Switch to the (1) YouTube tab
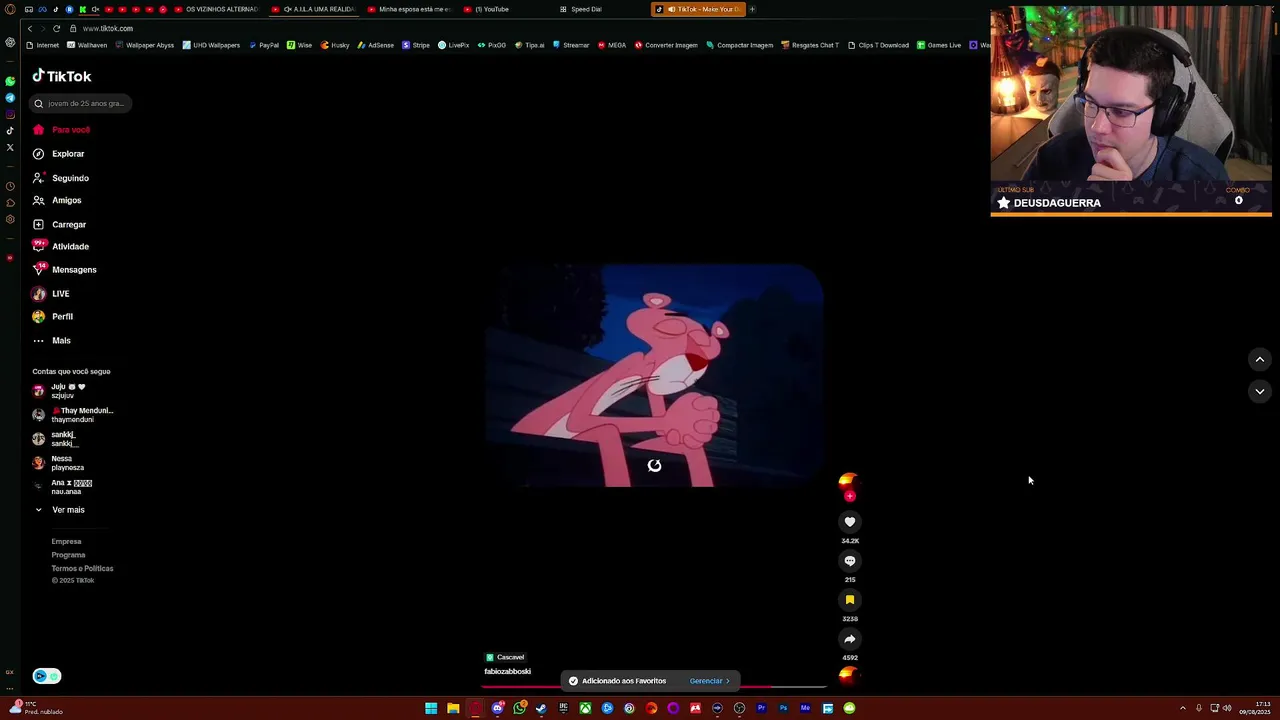This screenshot has width=1280, height=720. tap(487, 9)
